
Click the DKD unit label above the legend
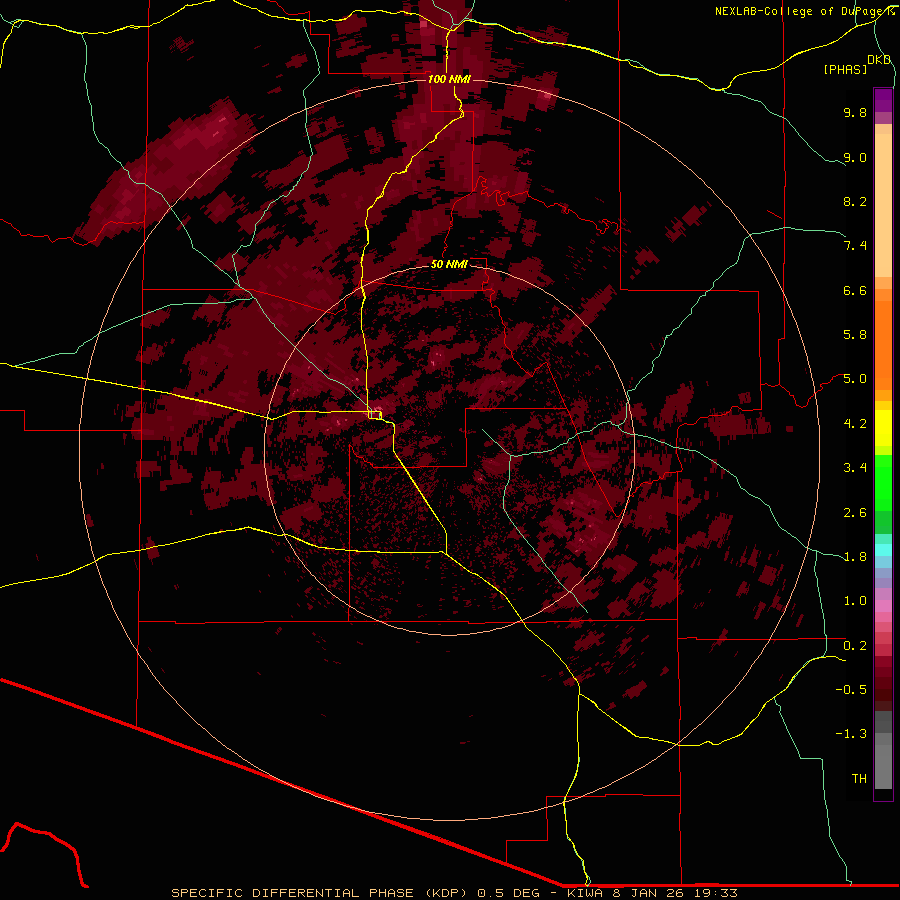click(x=879, y=60)
